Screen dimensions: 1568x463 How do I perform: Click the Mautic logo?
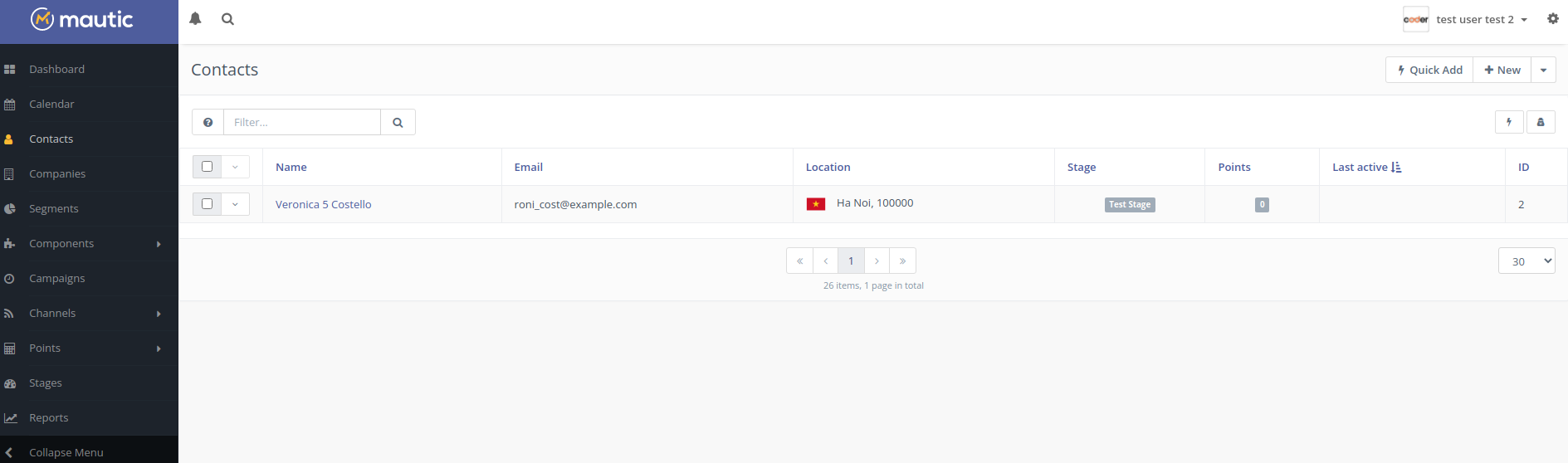pos(81,19)
